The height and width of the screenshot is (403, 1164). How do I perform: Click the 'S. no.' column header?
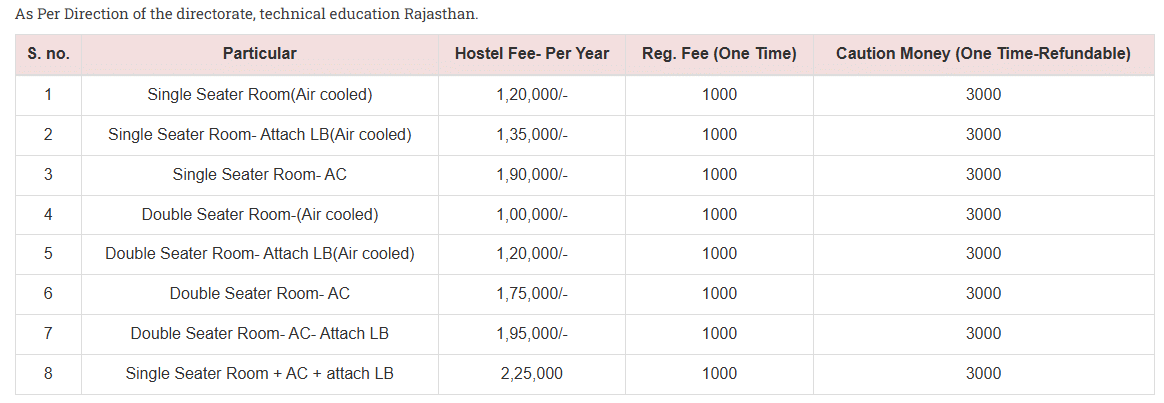point(48,54)
